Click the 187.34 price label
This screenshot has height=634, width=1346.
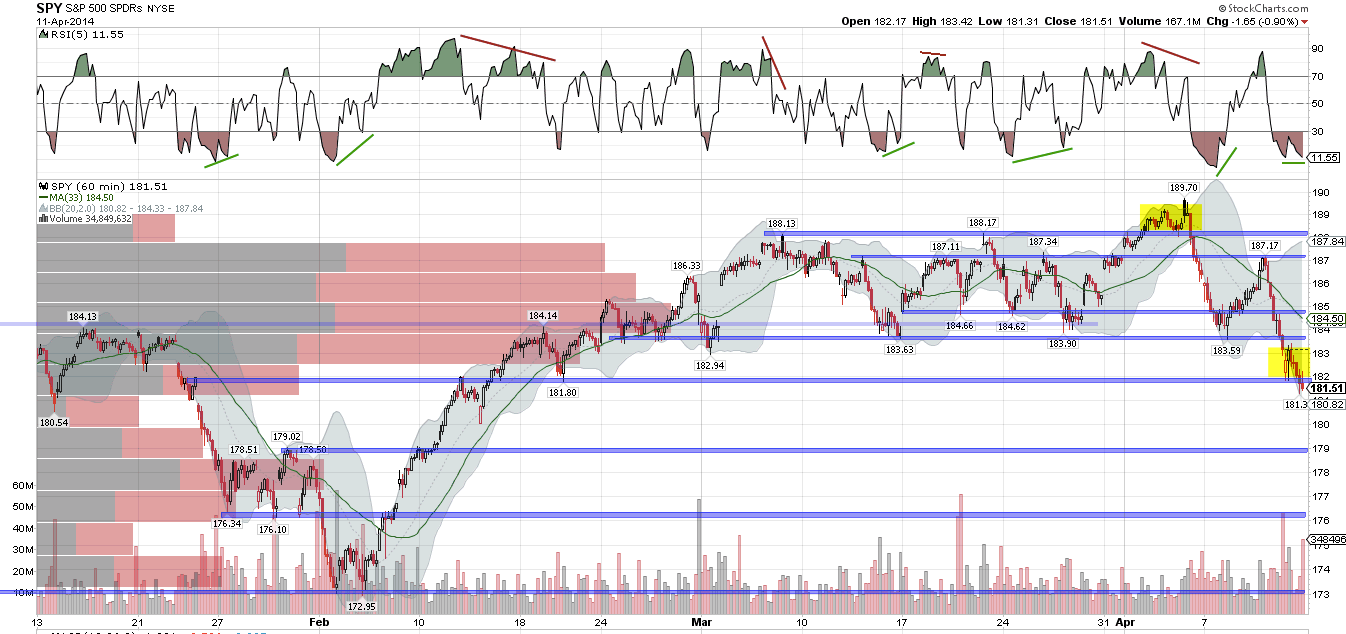coord(1042,242)
